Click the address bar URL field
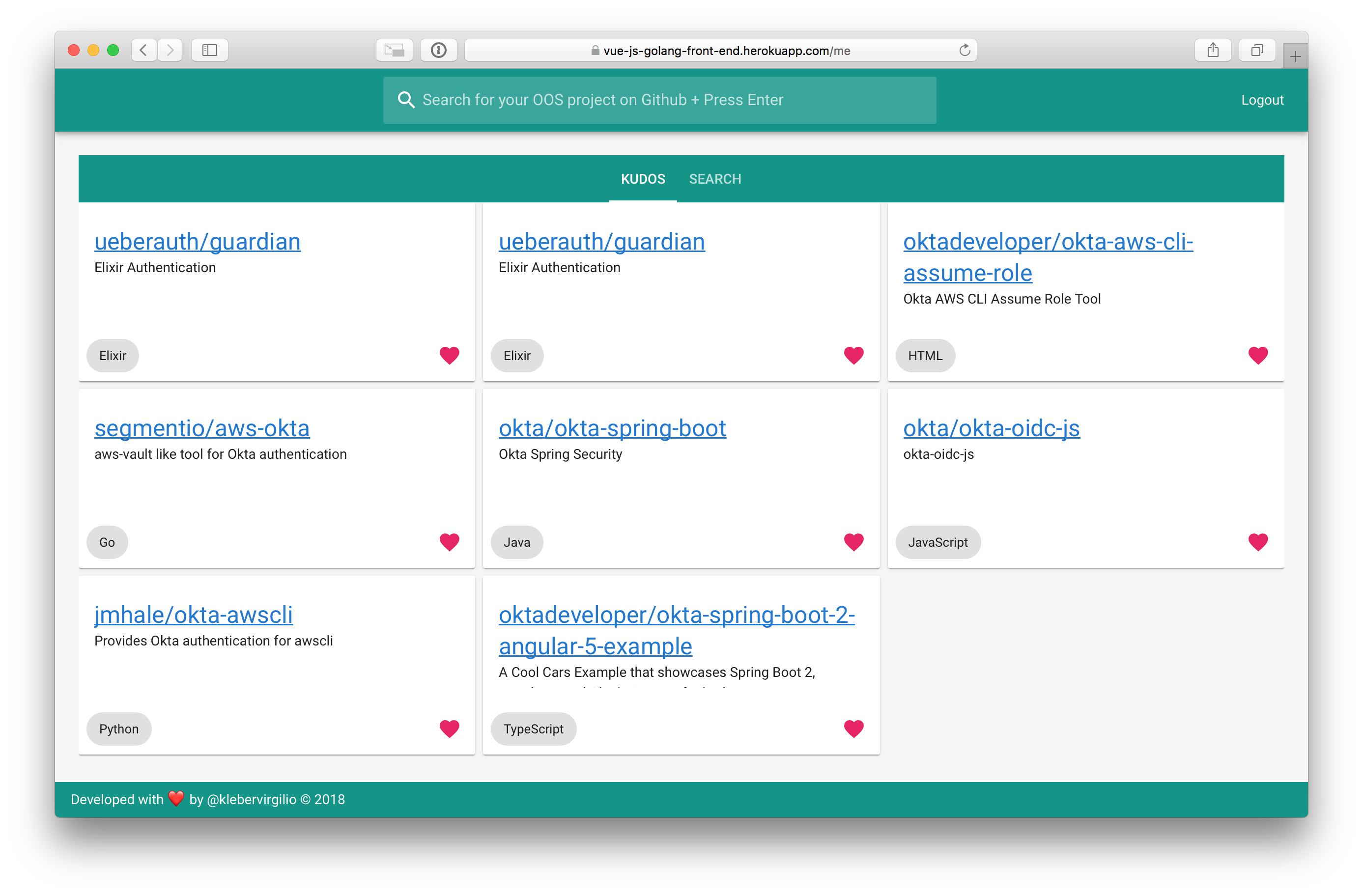The image size is (1363, 896). click(720, 51)
